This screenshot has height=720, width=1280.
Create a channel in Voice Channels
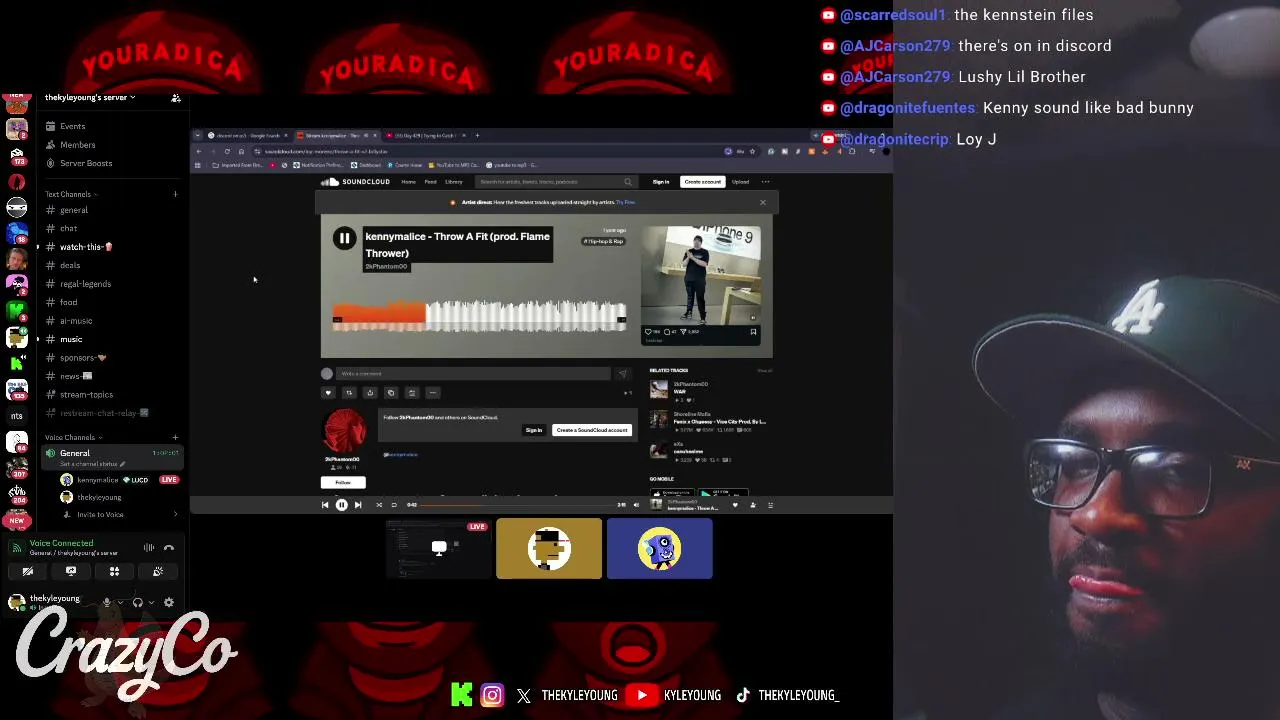[175, 437]
